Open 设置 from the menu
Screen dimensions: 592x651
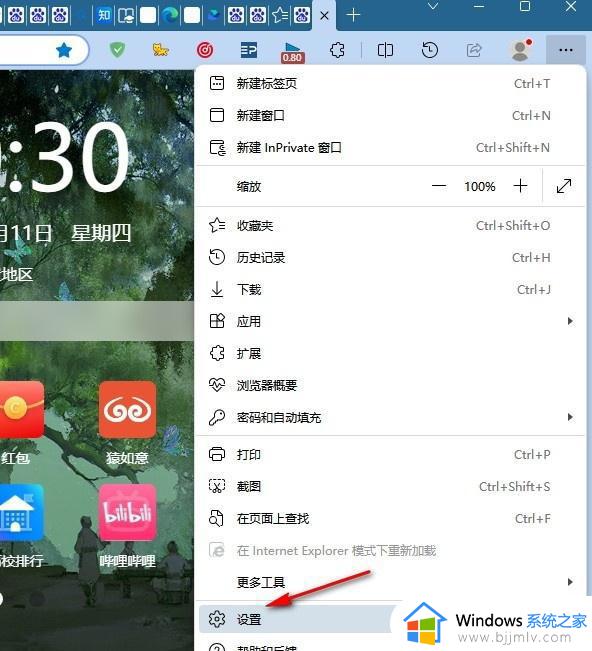point(297,619)
